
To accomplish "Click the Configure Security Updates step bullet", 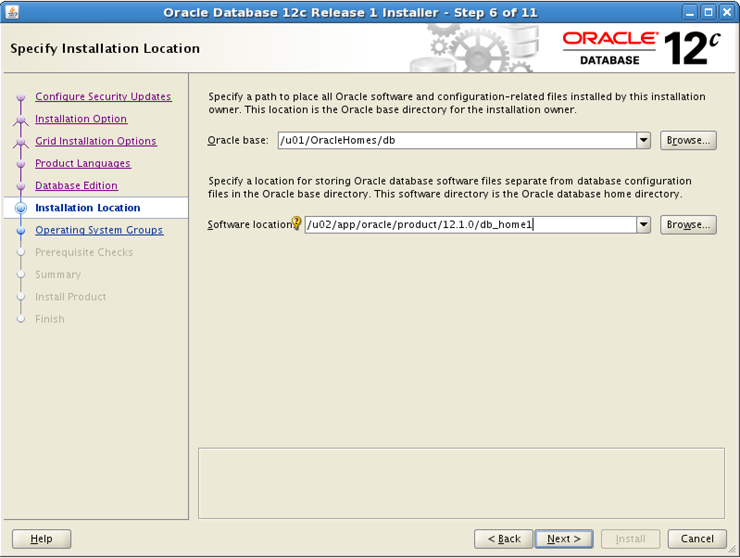I will pos(21,97).
